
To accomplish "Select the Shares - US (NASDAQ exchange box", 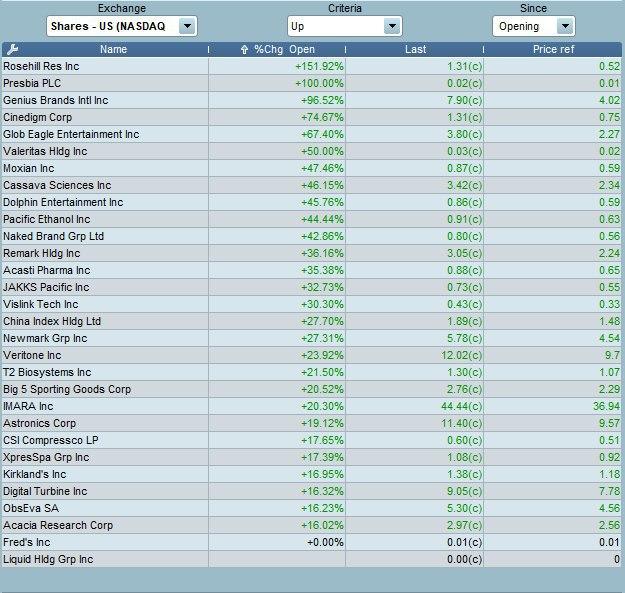I will click(x=122, y=26).
